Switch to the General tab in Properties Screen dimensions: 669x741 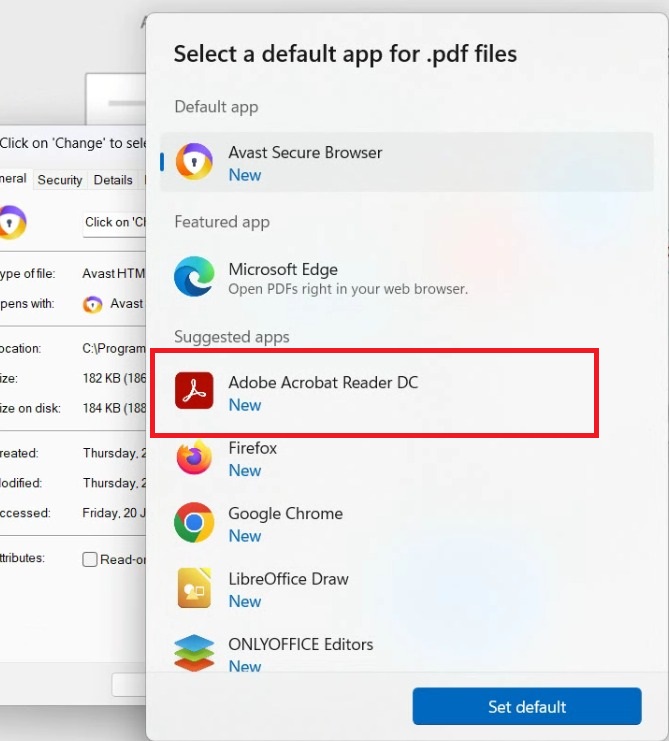14,179
